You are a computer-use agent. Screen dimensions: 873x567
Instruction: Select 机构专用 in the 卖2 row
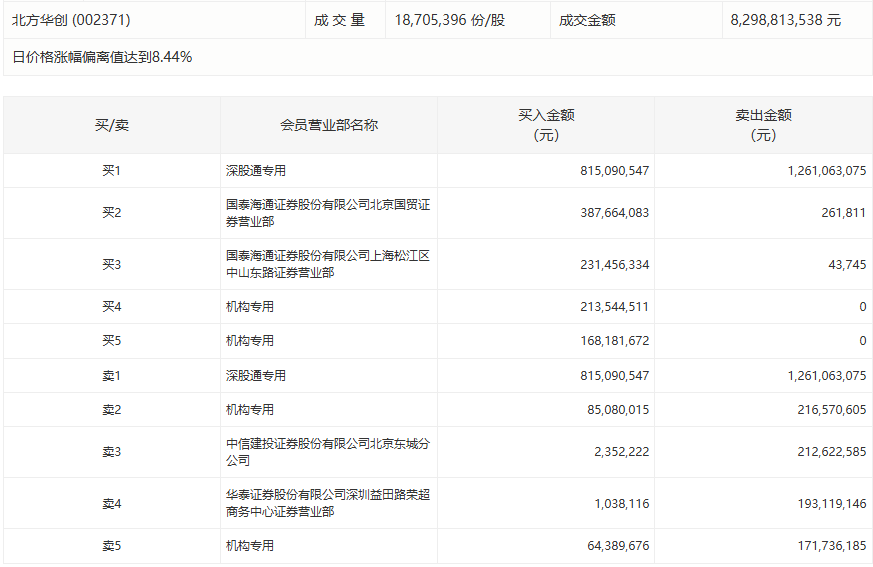point(250,409)
